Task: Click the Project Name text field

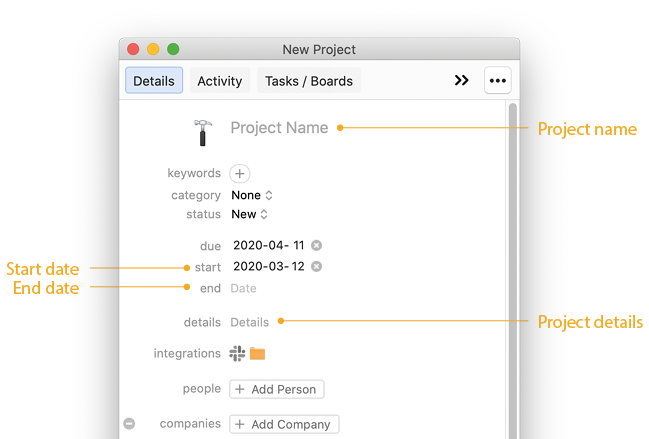Action: coord(279,128)
